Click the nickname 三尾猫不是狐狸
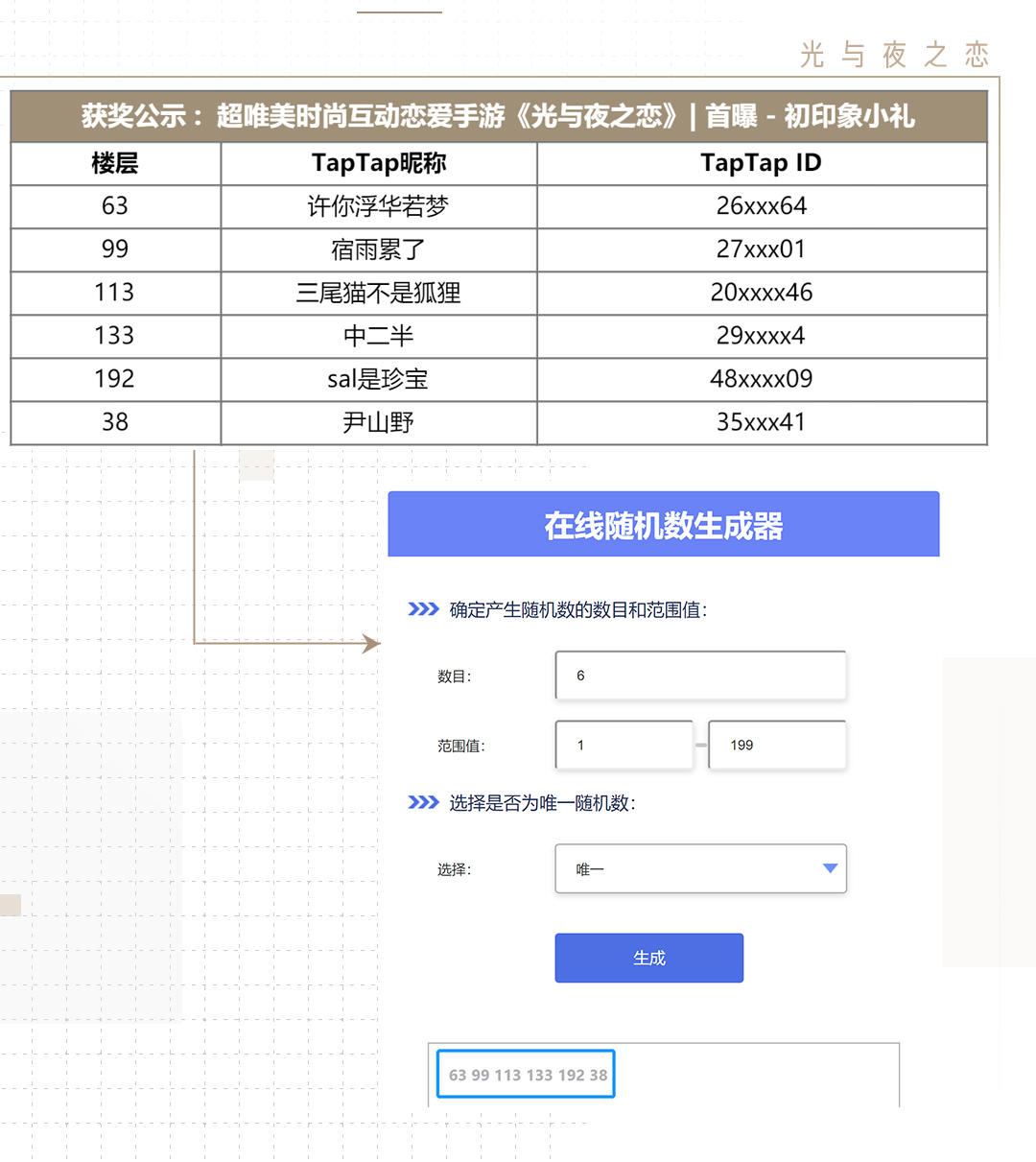Viewport: 1036px width, 1162px height. click(x=378, y=293)
